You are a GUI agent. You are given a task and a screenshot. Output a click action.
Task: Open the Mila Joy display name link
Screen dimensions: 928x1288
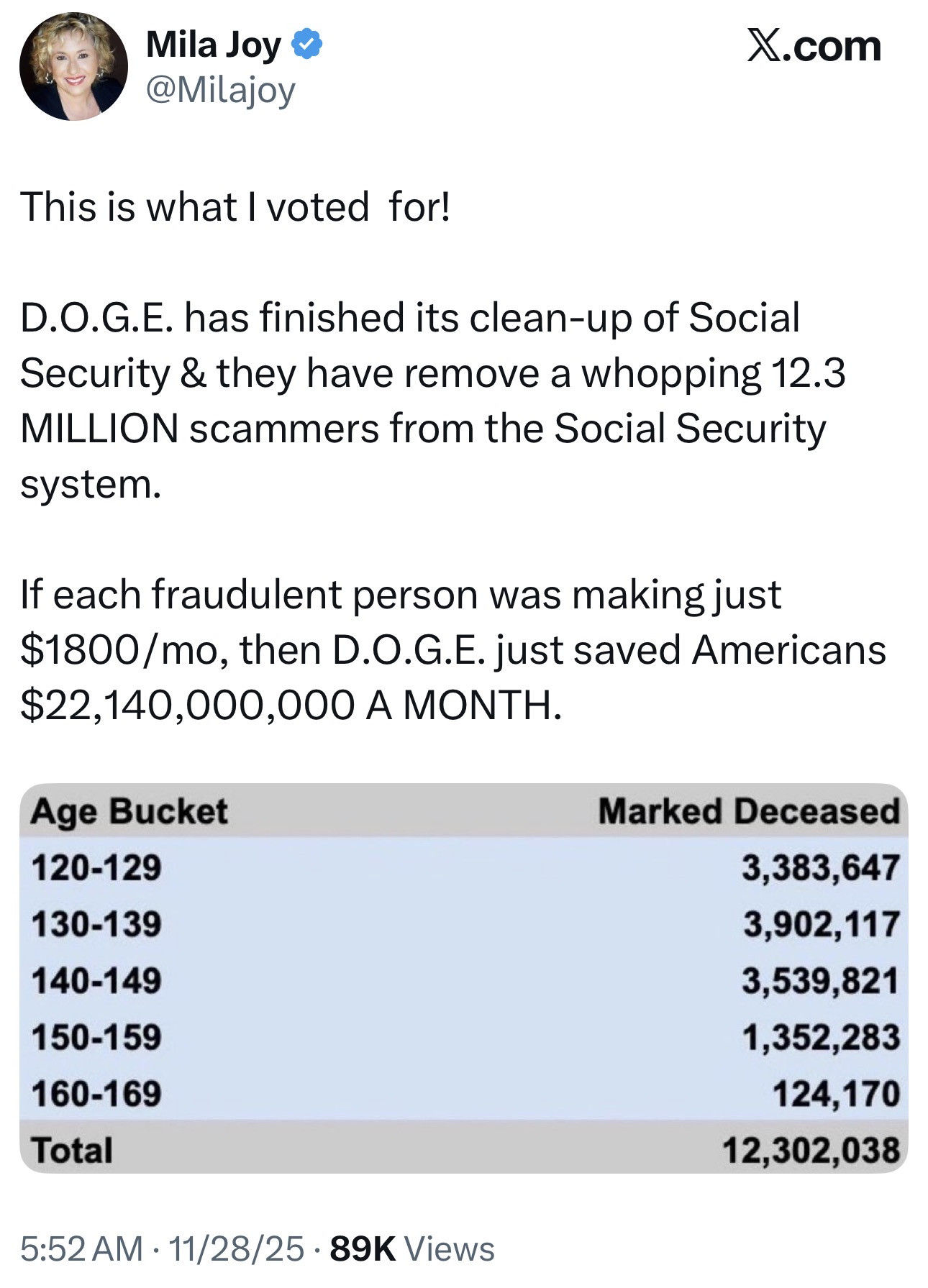214,45
